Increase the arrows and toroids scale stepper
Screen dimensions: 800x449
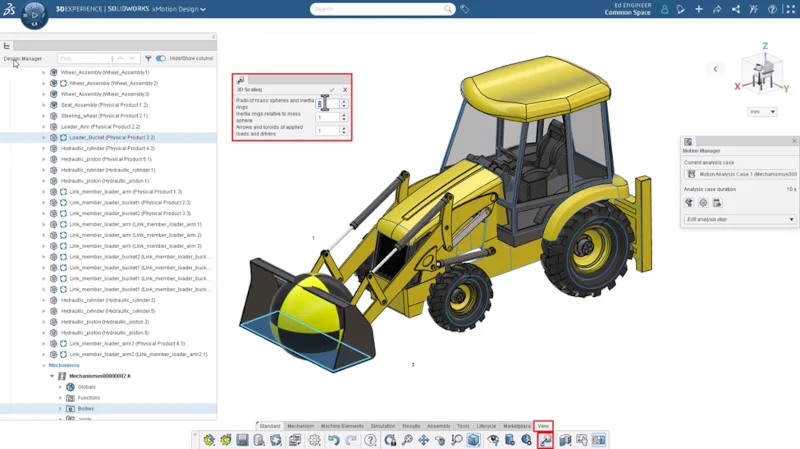tap(344, 128)
